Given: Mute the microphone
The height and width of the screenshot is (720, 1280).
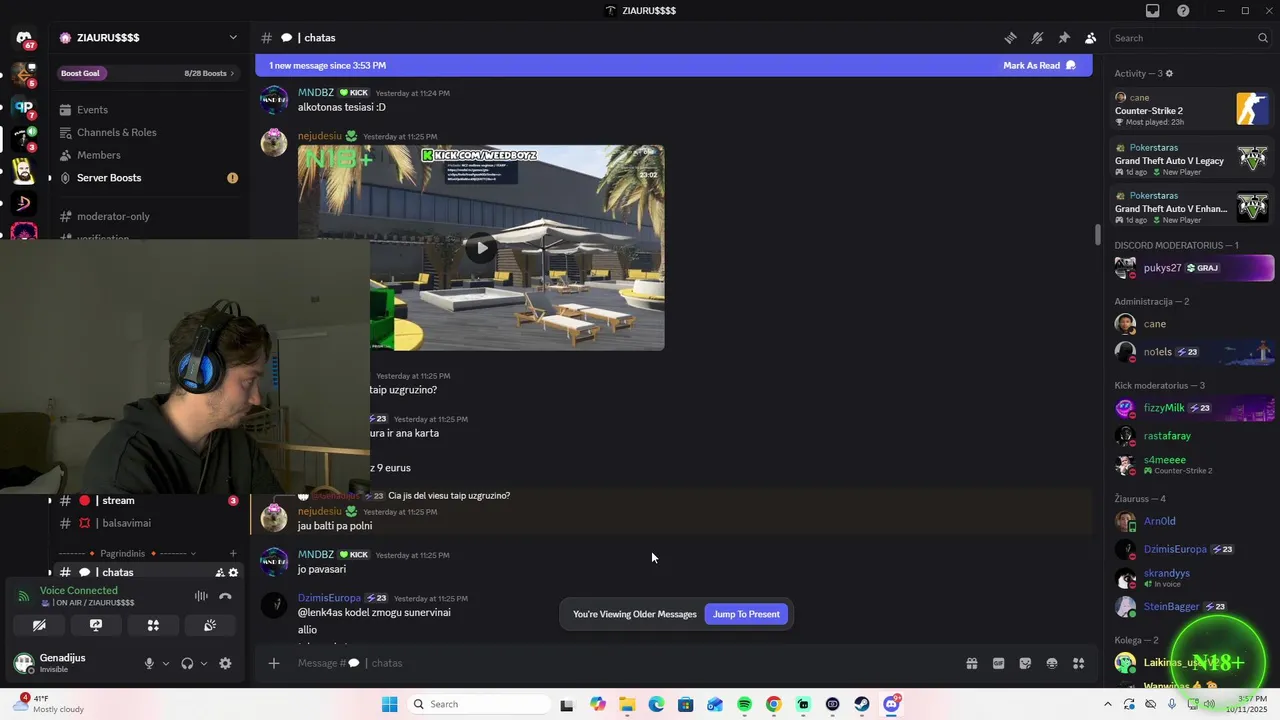Looking at the screenshot, I should point(149,663).
